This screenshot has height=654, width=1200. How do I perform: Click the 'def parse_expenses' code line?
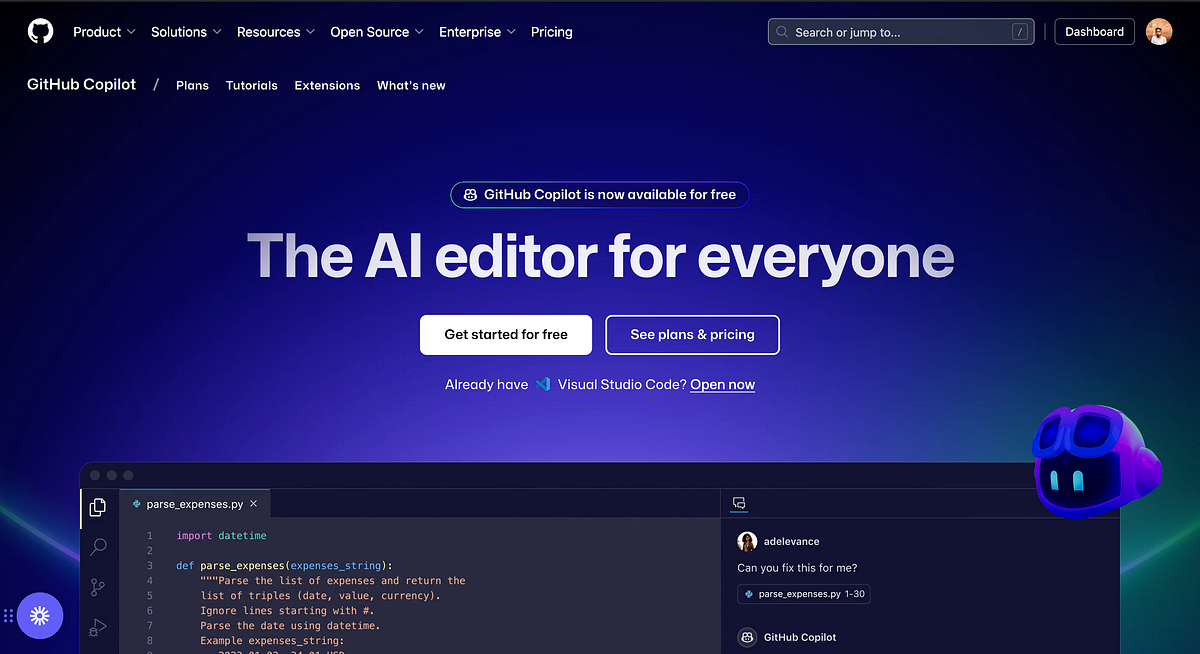click(x=285, y=566)
